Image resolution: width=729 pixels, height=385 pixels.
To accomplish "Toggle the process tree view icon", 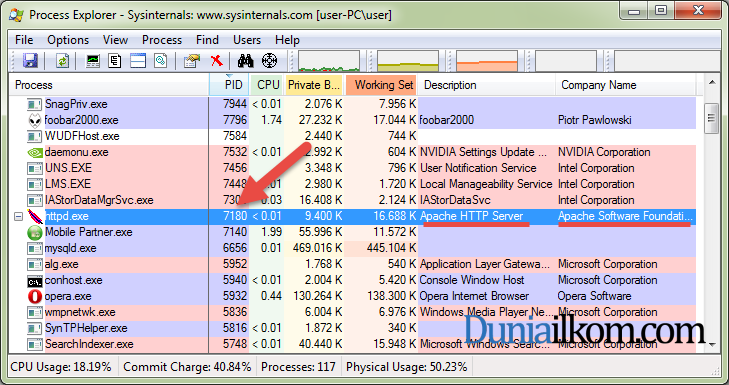I will pyautogui.click(x=115, y=61).
